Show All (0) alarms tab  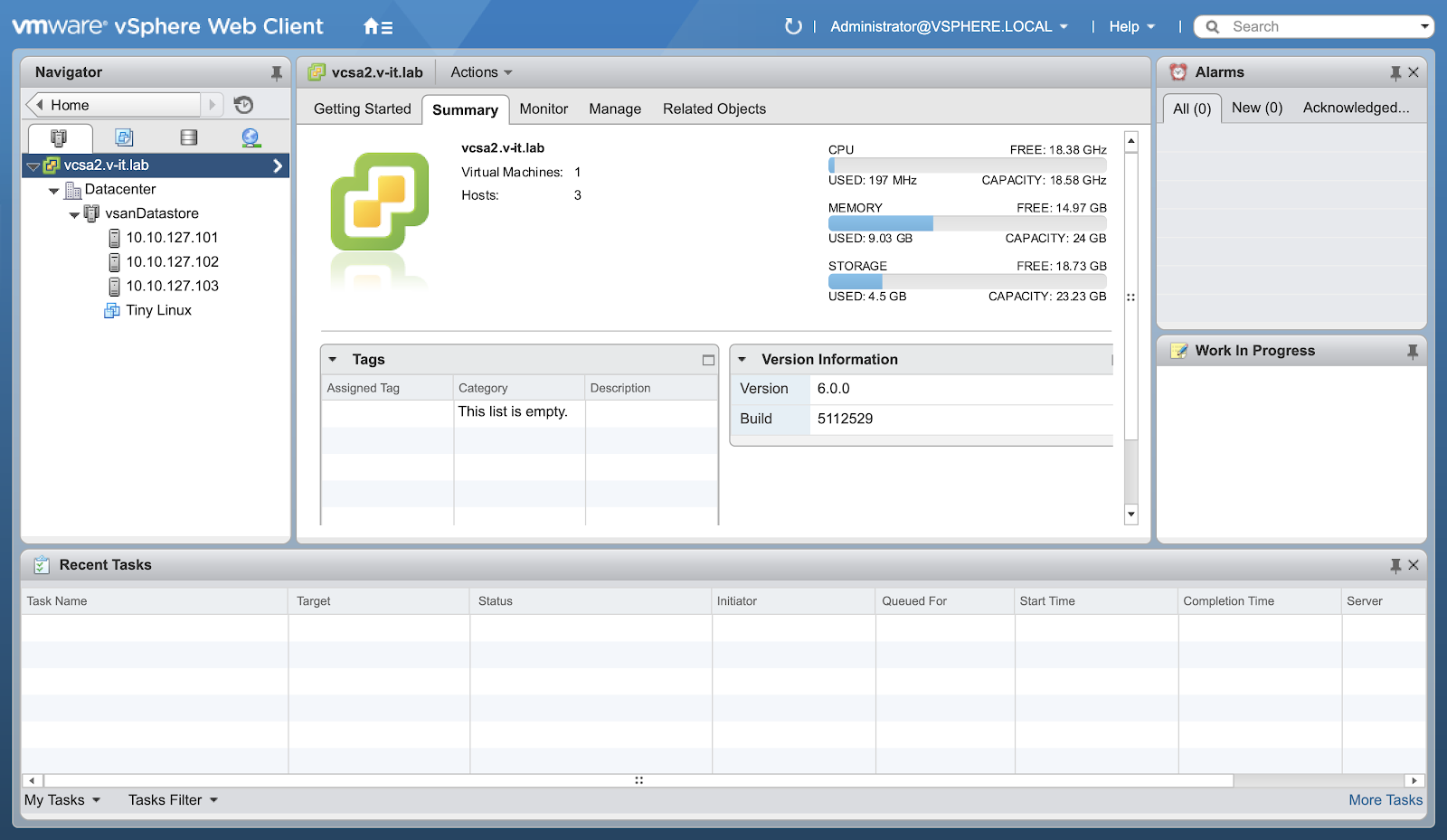click(1192, 109)
